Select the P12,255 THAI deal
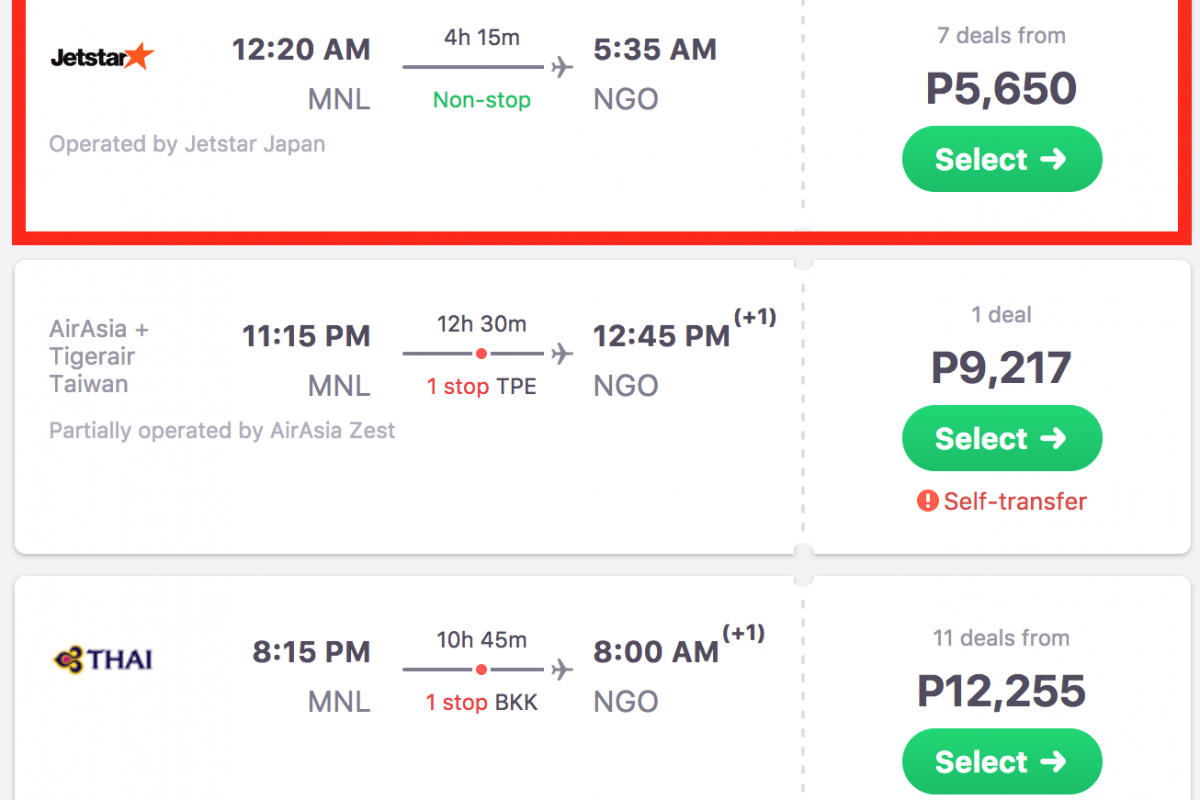1200x800 pixels. [1001, 761]
